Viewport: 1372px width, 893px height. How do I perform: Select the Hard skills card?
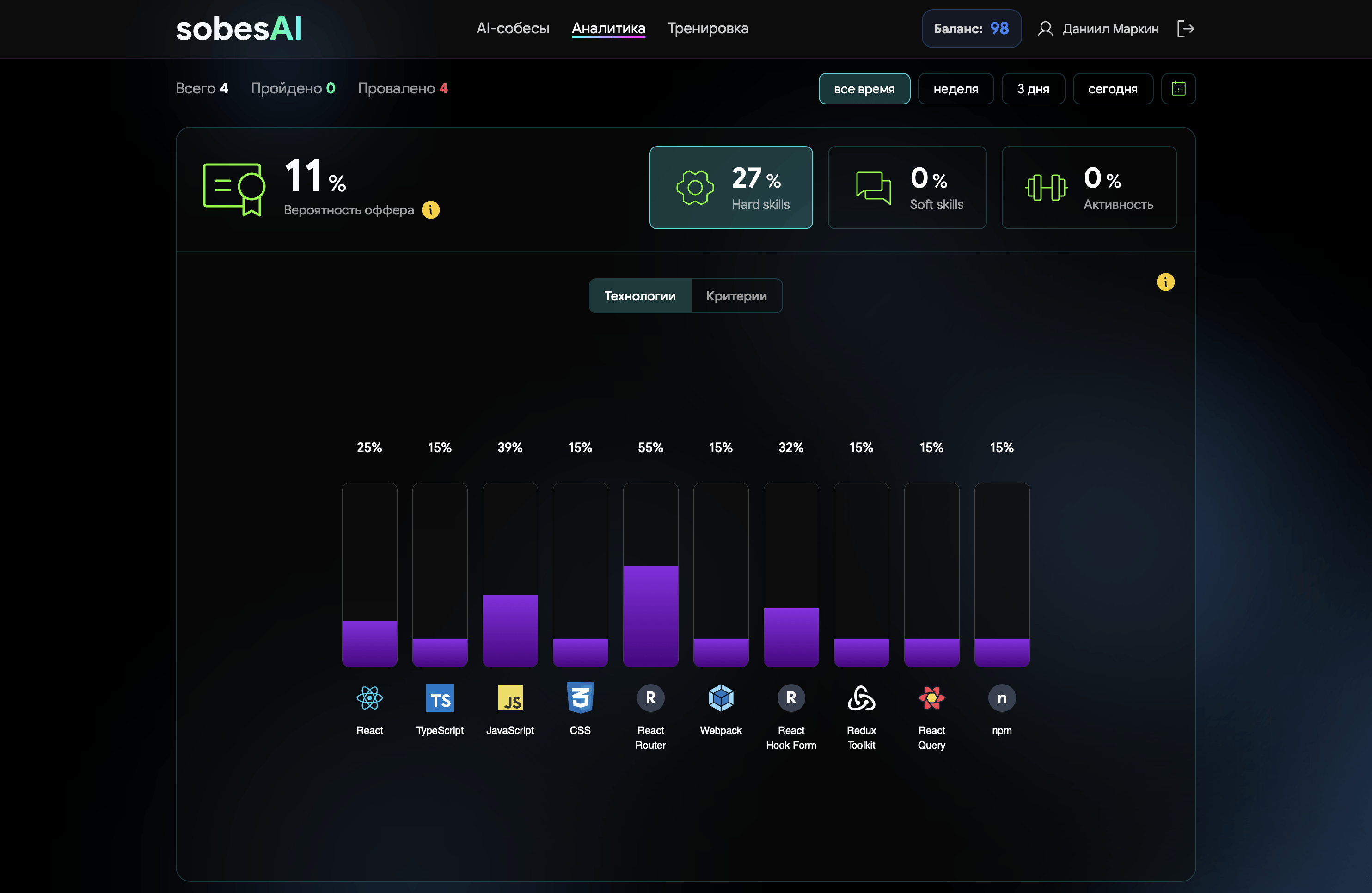[x=731, y=187]
